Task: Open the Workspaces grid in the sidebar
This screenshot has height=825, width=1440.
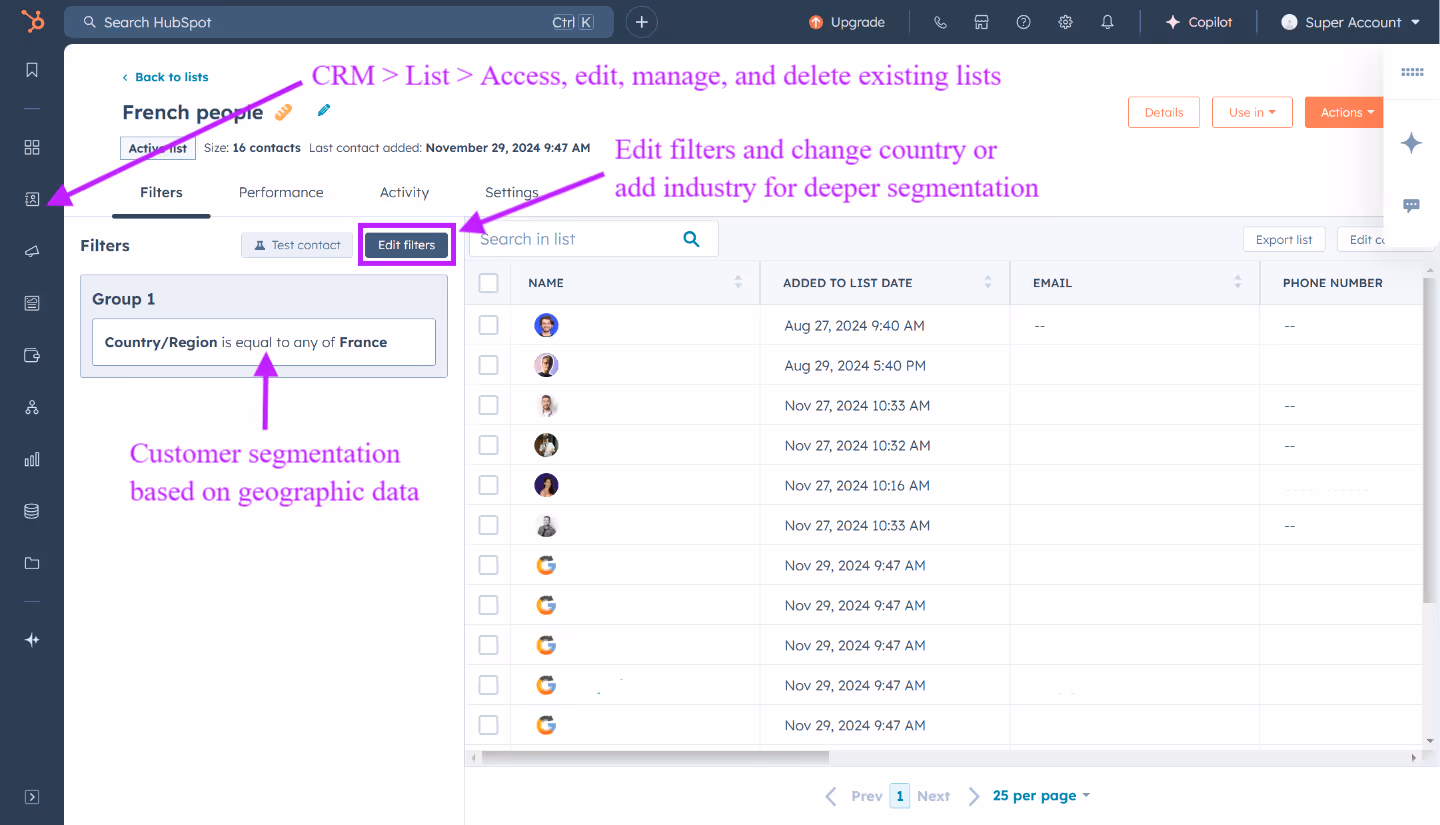Action: coord(31,147)
